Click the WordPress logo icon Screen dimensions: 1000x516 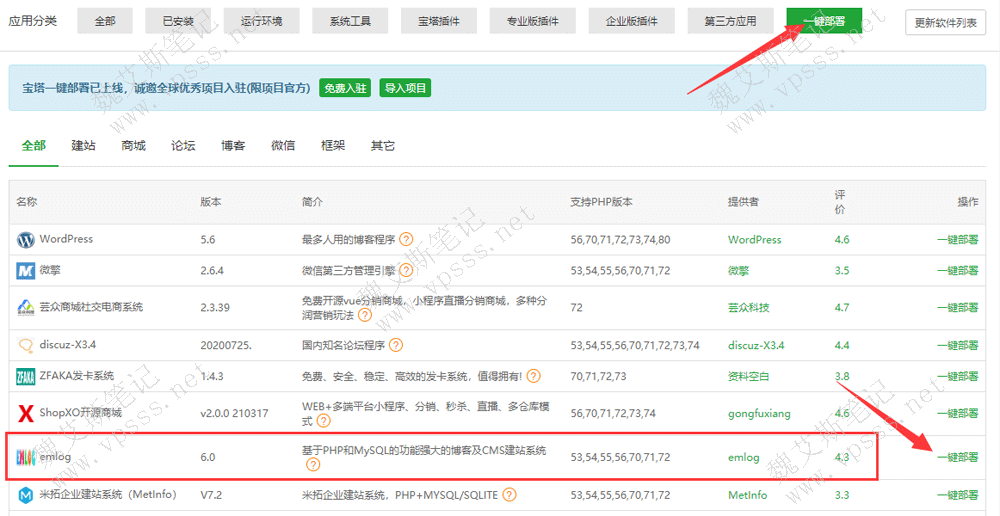(x=26, y=240)
